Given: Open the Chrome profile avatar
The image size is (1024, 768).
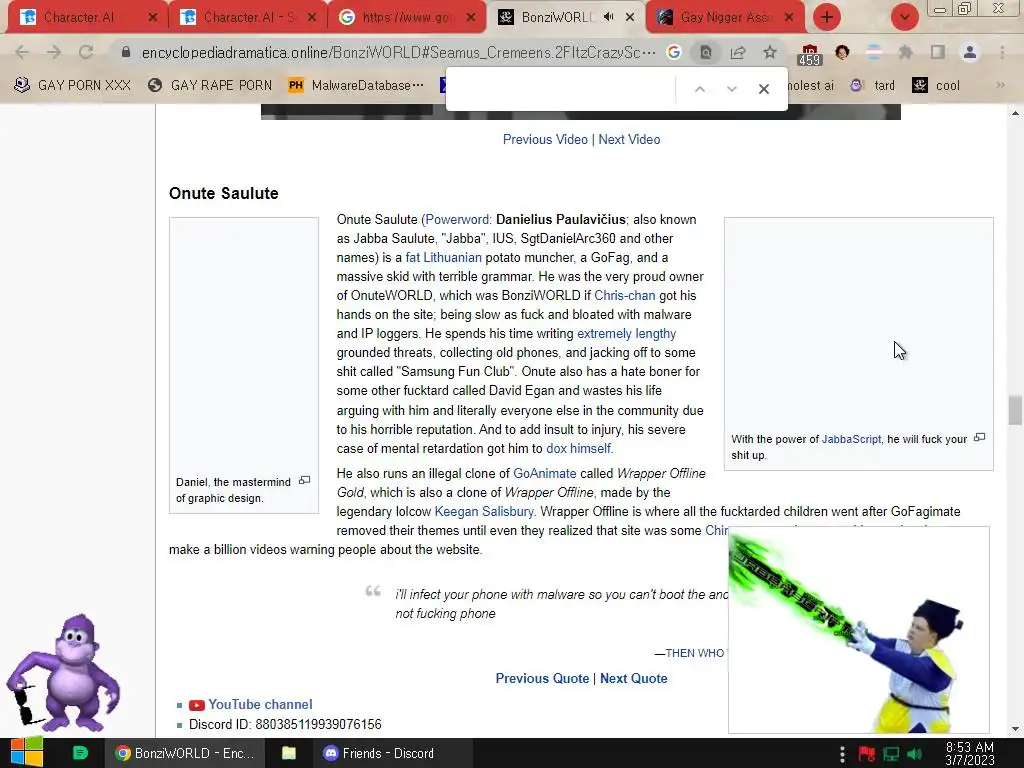Looking at the screenshot, I should pyautogui.click(x=970, y=52).
